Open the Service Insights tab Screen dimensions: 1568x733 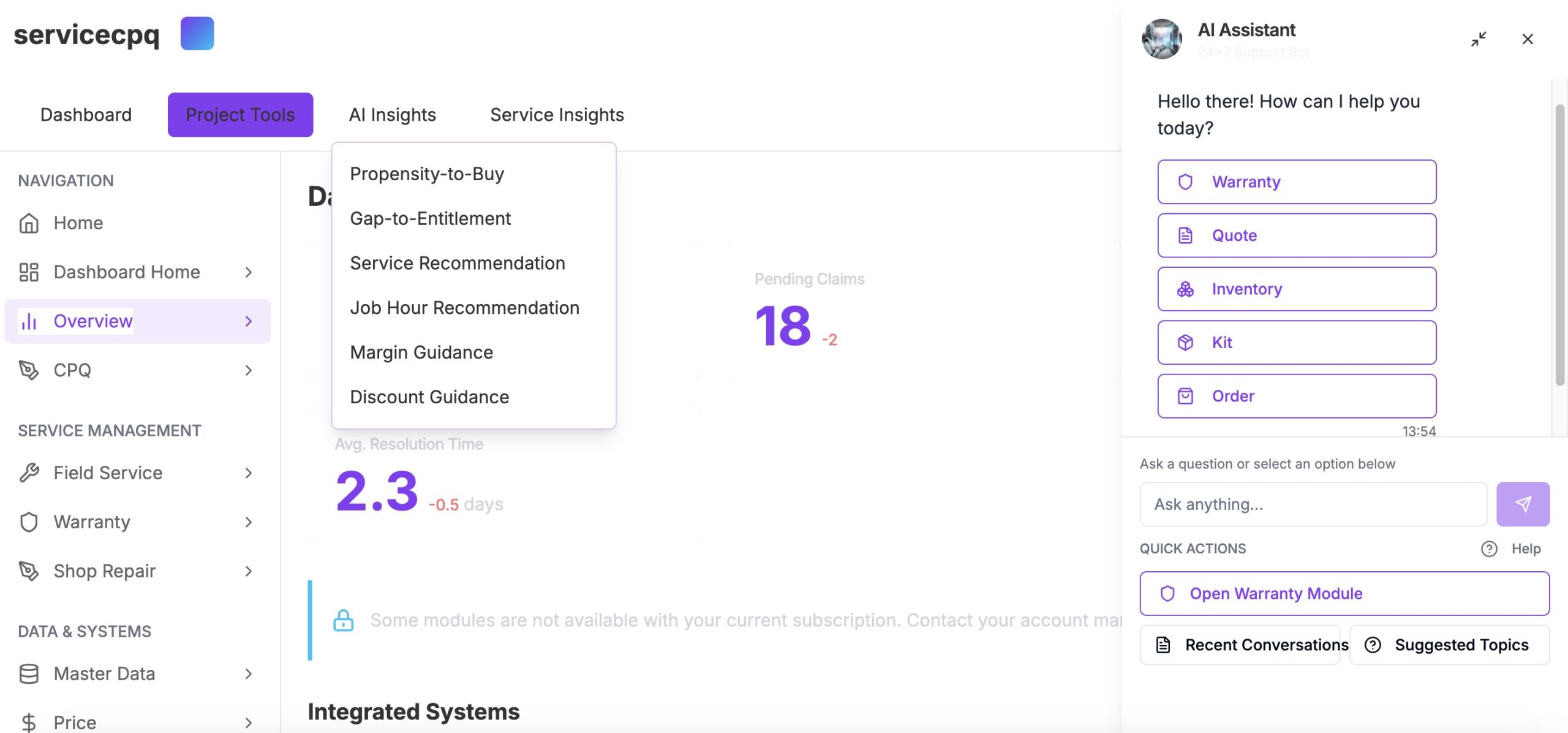click(x=557, y=115)
